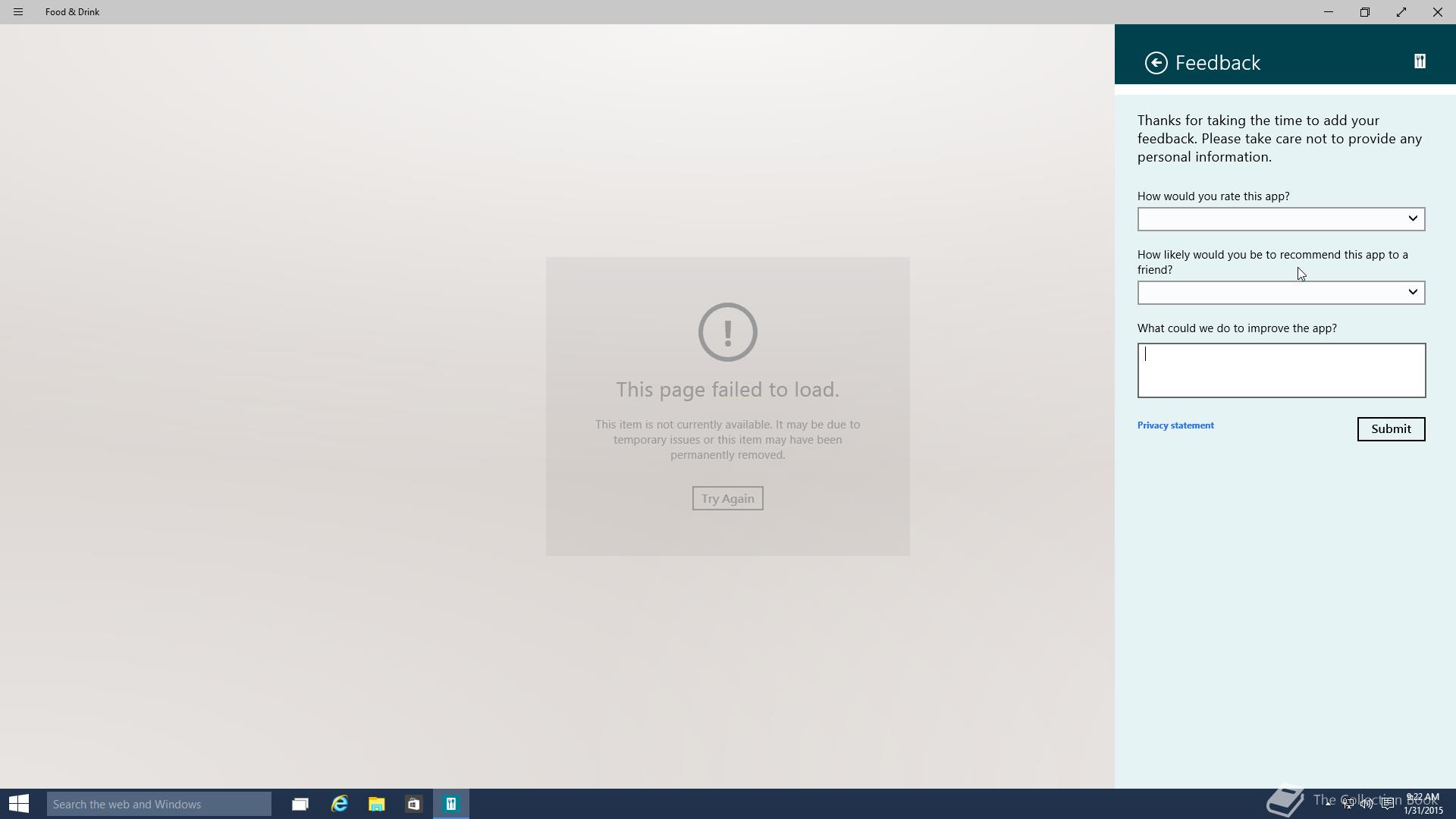Click the Feedback back arrow

click(x=1156, y=63)
